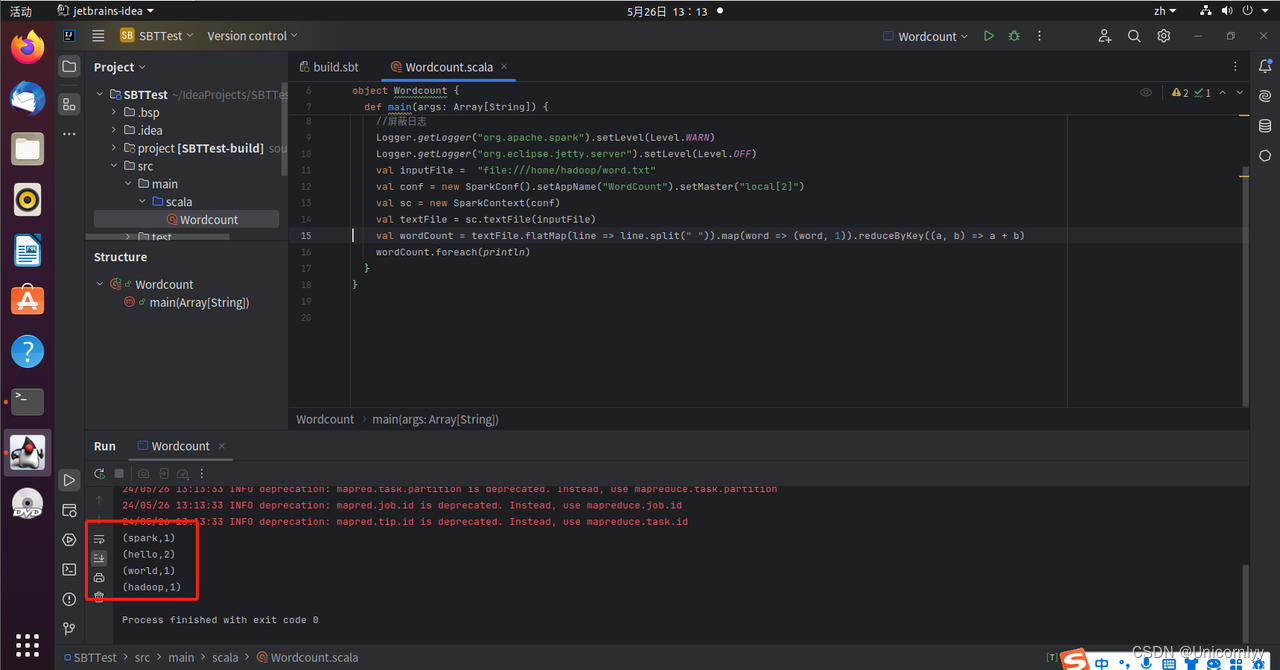Viewport: 1280px width, 670px height.
Task: Open the AI Assistant spiral icon
Action: [1265, 96]
